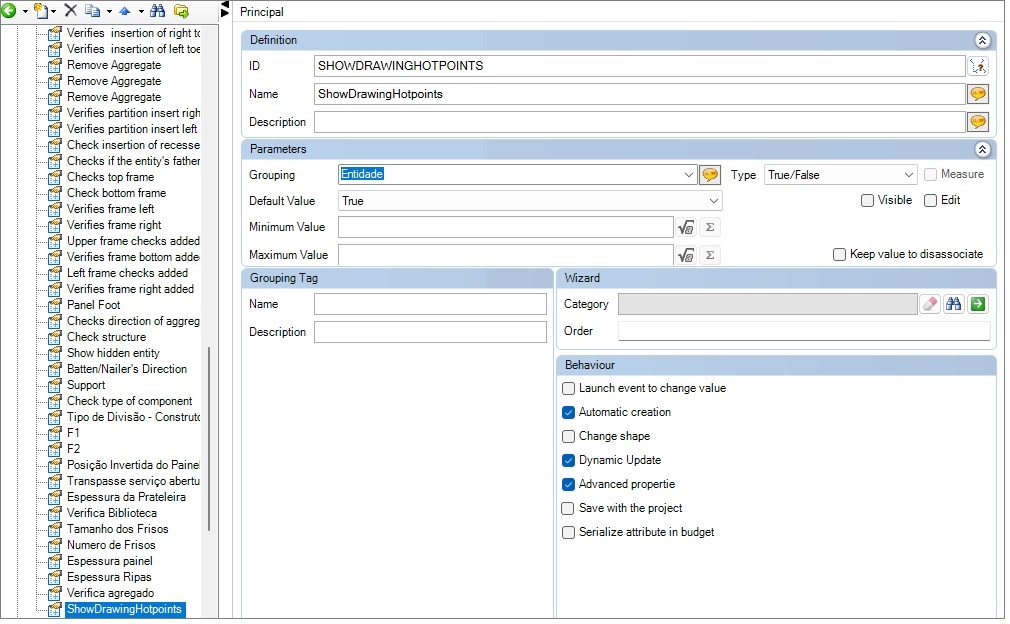Select the Principal tab

tap(262, 12)
